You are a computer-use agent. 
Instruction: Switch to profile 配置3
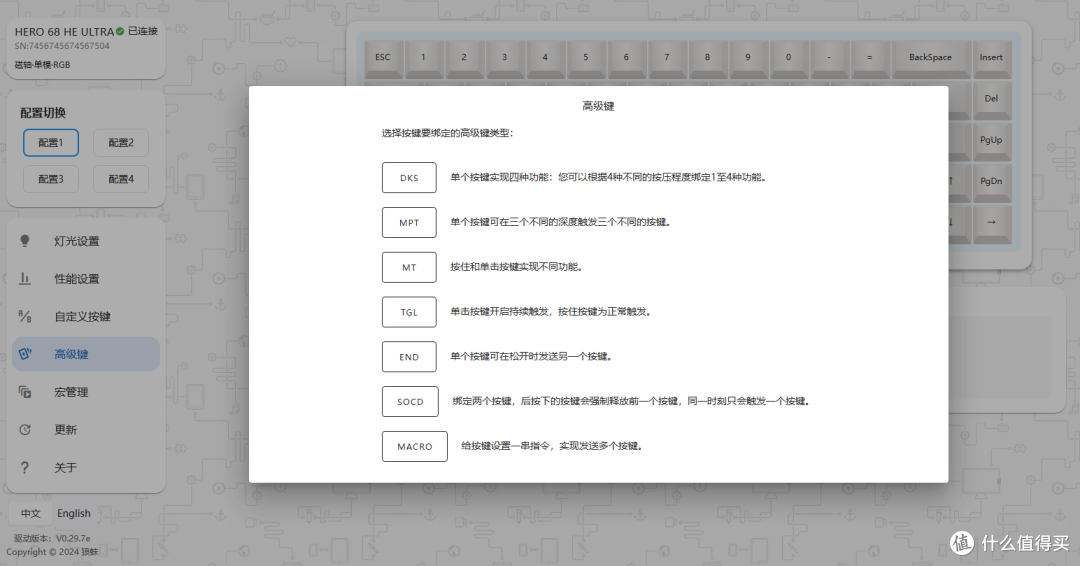[x=51, y=179]
